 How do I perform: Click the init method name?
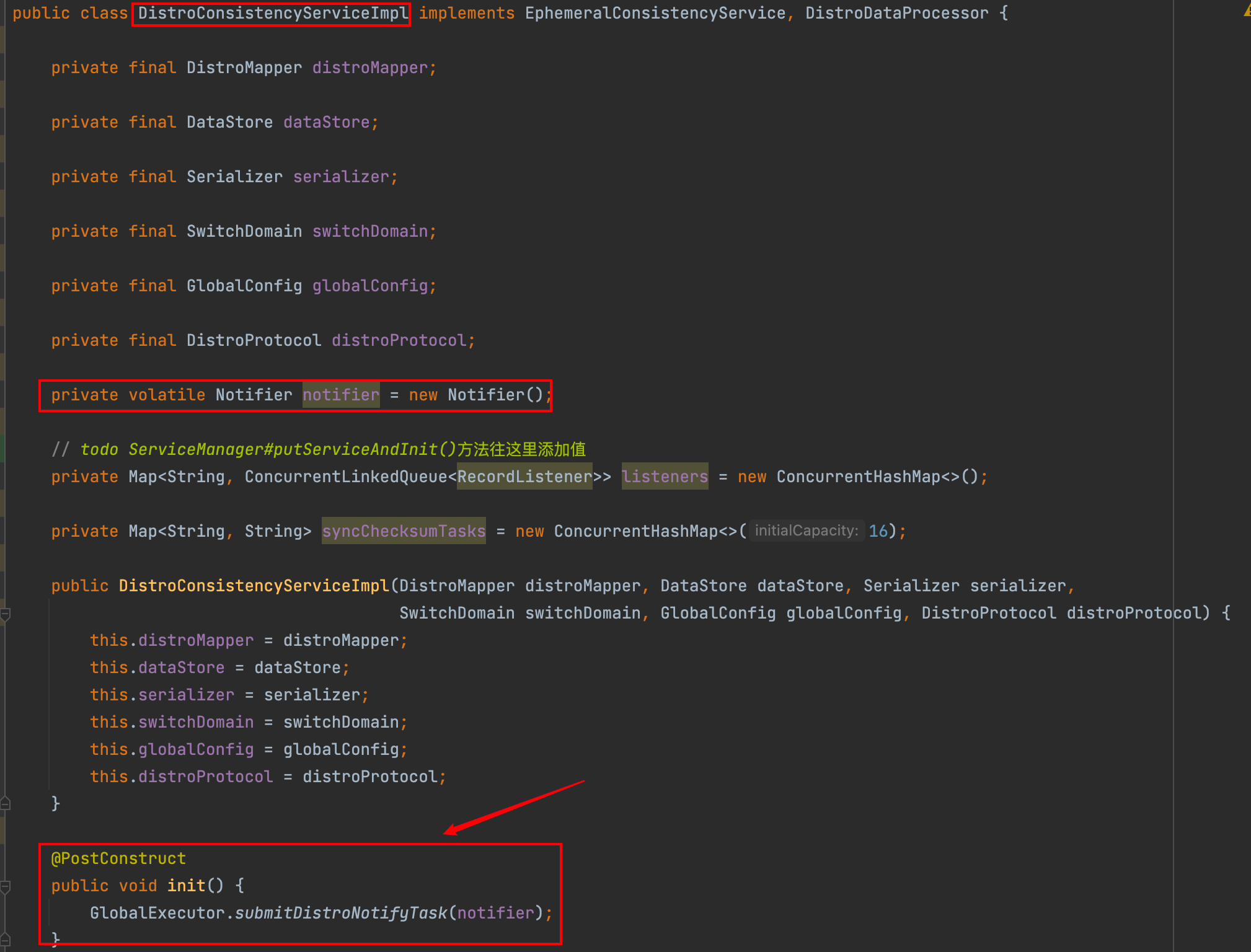[186, 886]
